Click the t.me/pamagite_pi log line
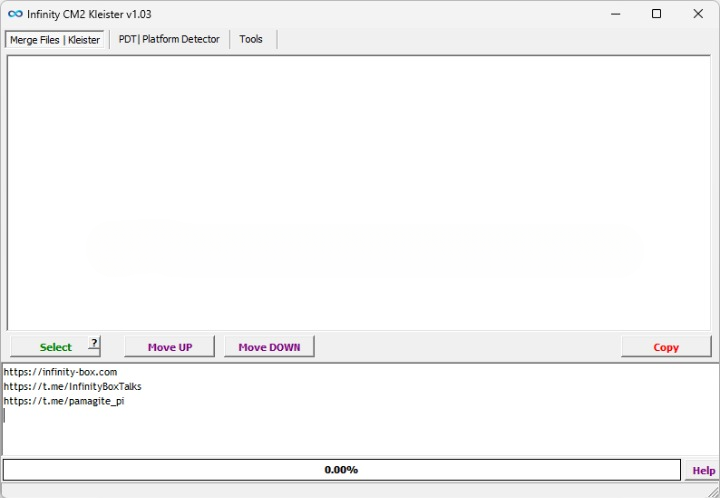 click(x=64, y=401)
